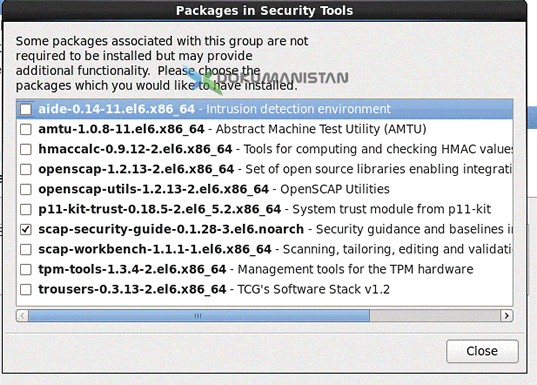Select 'Abstract Machine Test Utility (AMTU)' description
The image size is (537, 385).
[x=321, y=129]
